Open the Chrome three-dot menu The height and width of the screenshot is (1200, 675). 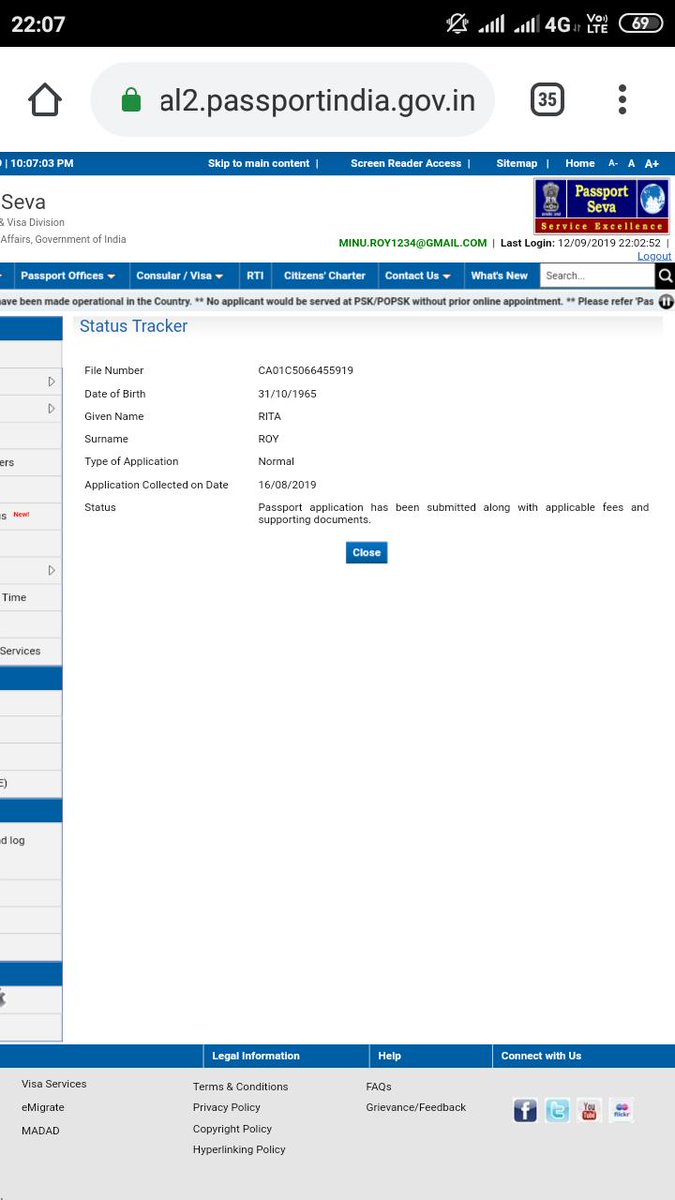622,99
